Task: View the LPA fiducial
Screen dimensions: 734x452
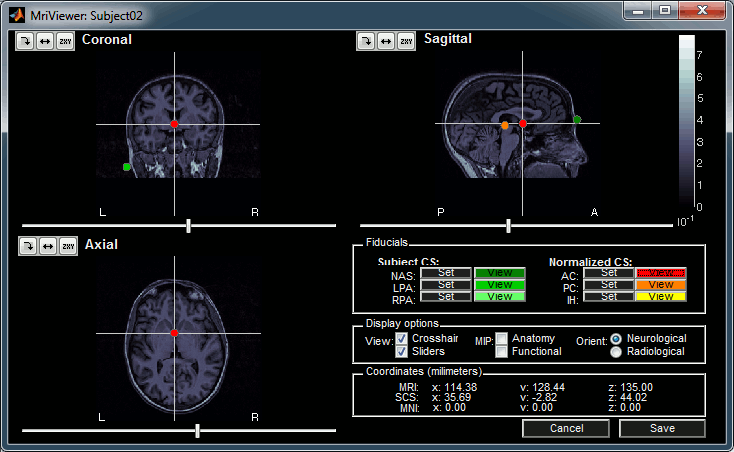Action: click(x=499, y=285)
